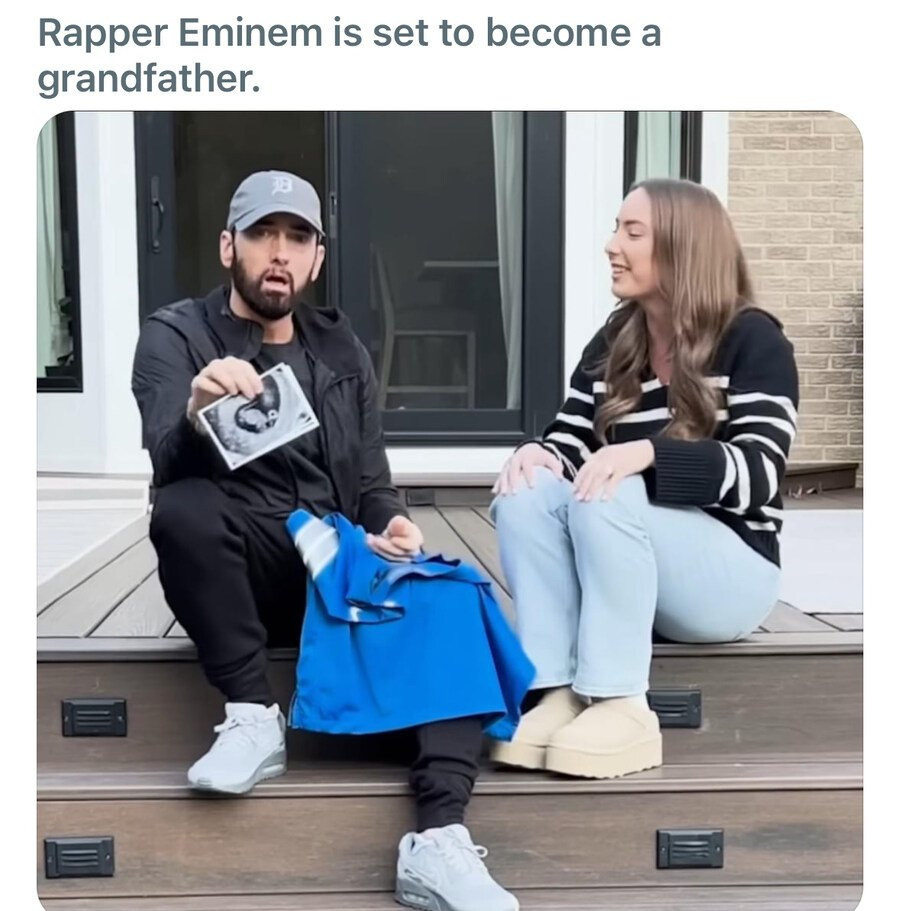Click the bottom-right step light fixture
Screen dimensions: 900x911
[x=689, y=848]
